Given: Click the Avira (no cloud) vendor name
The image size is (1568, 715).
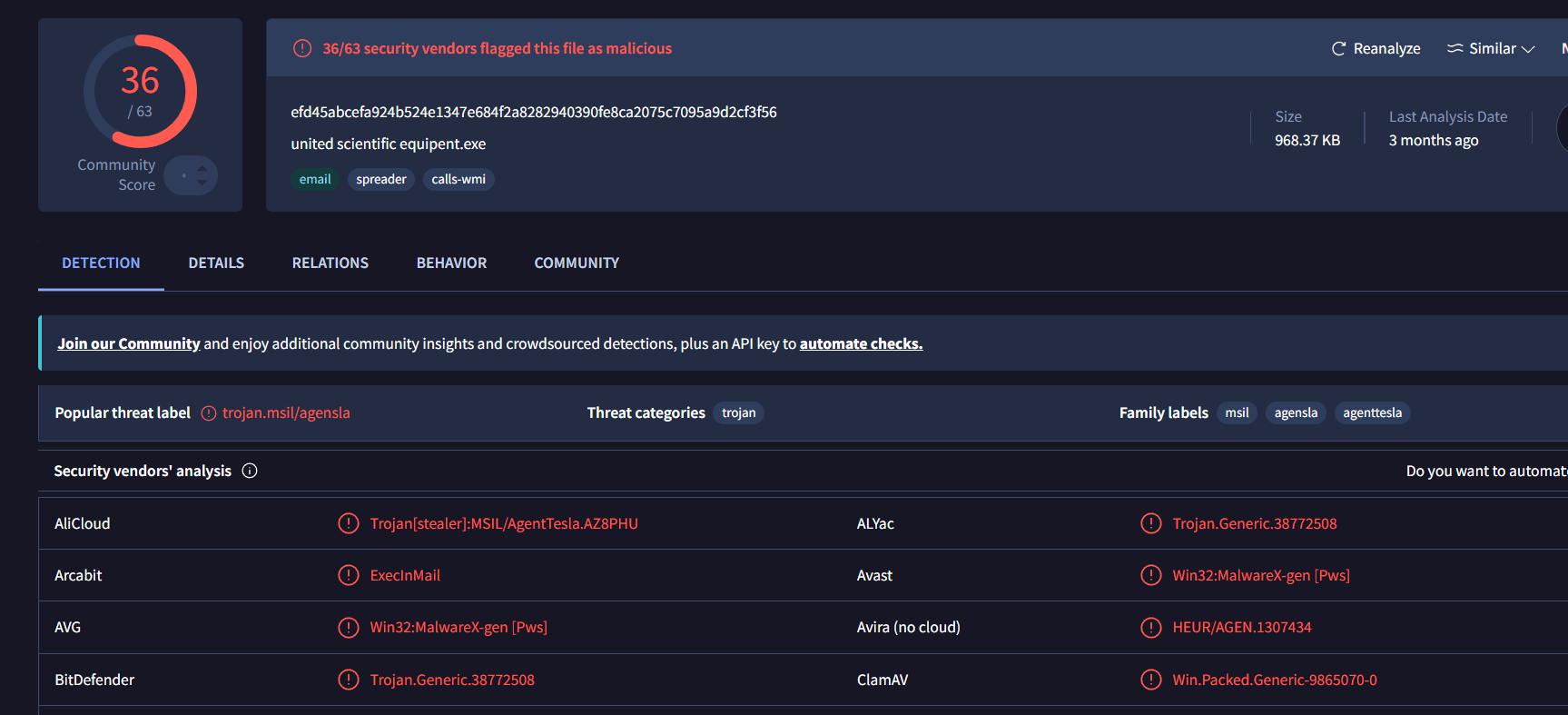Looking at the screenshot, I should tap(909, 627).
